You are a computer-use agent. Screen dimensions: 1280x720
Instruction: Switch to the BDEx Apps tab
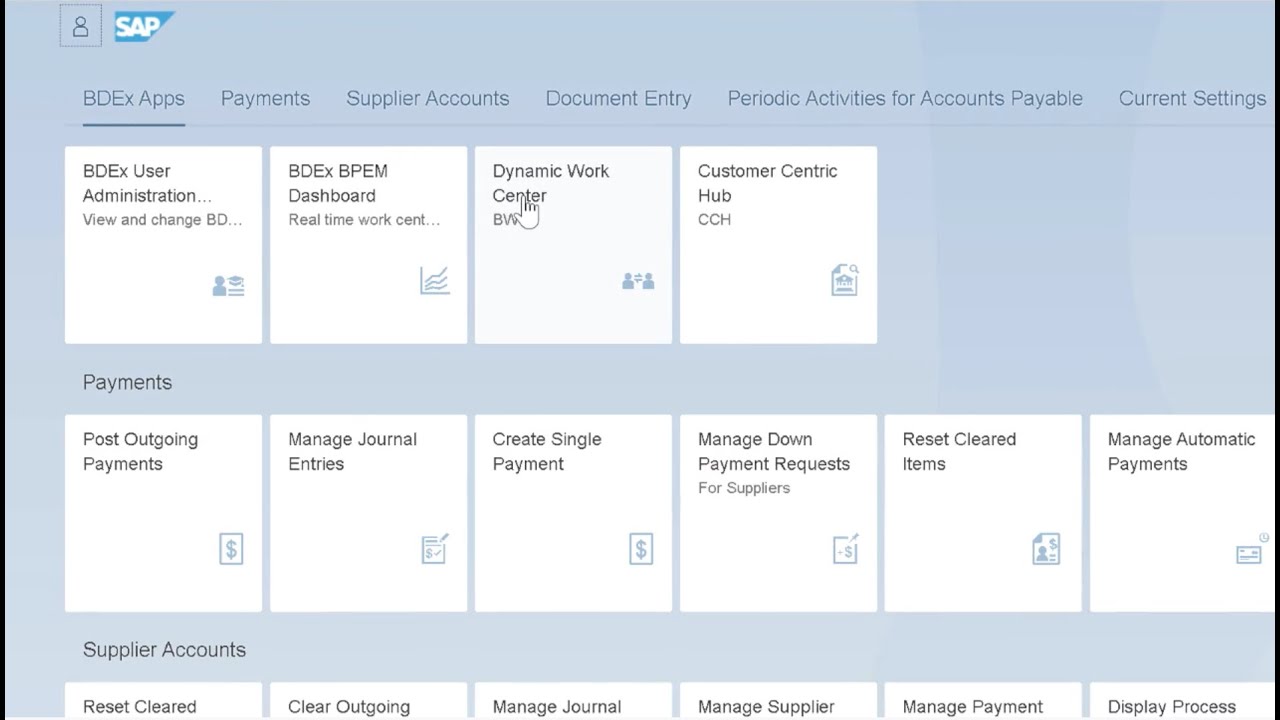pos(134,98)
